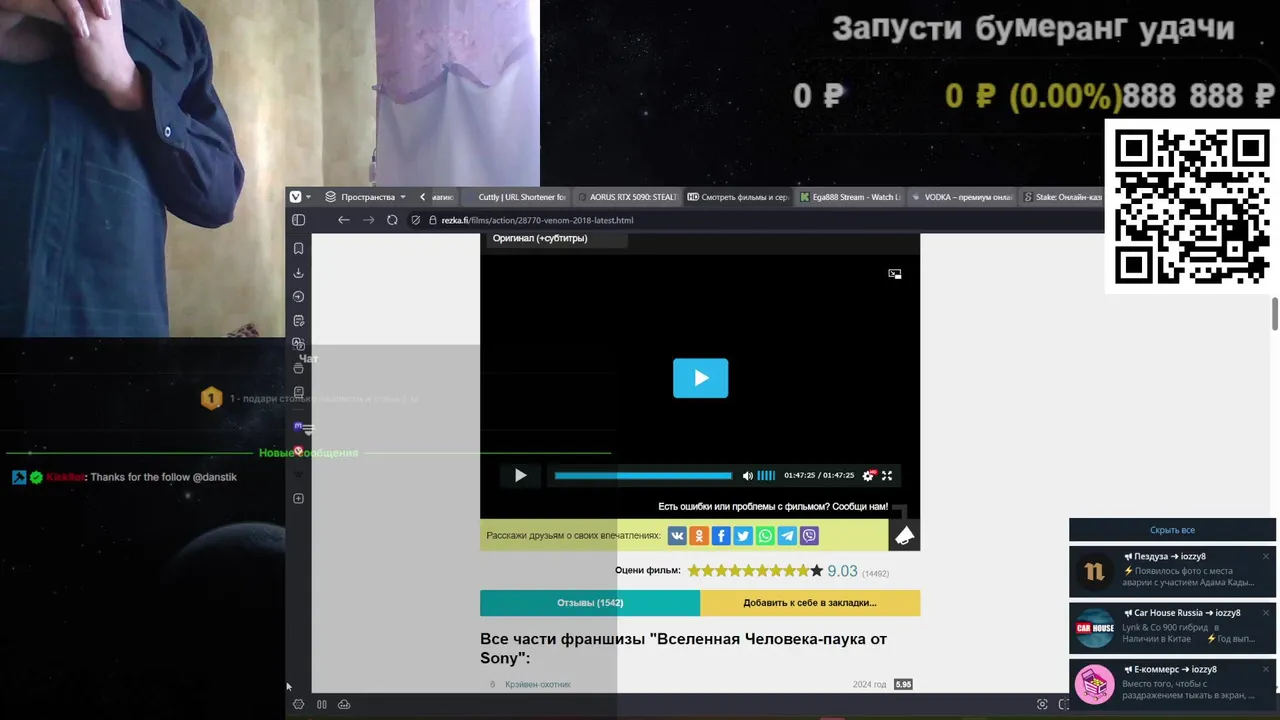Open the Vivaldi main menu icon

click(x=296, y=197)
